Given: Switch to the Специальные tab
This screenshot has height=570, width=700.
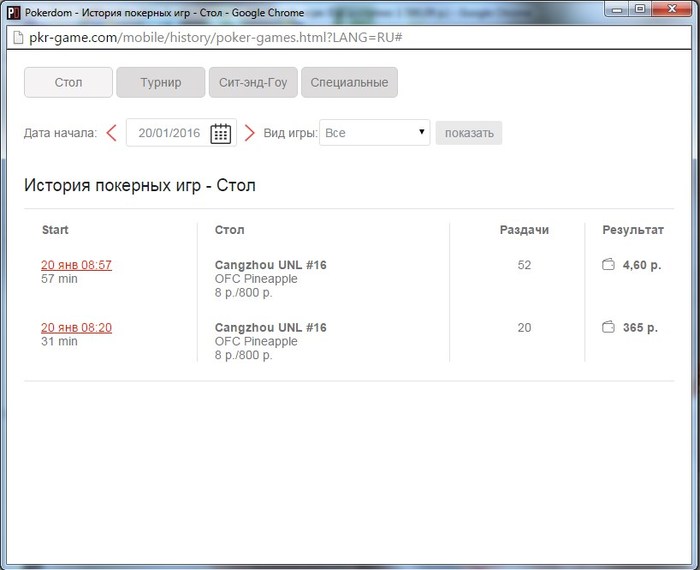Looking at the screenshot, I should (350, 82).
